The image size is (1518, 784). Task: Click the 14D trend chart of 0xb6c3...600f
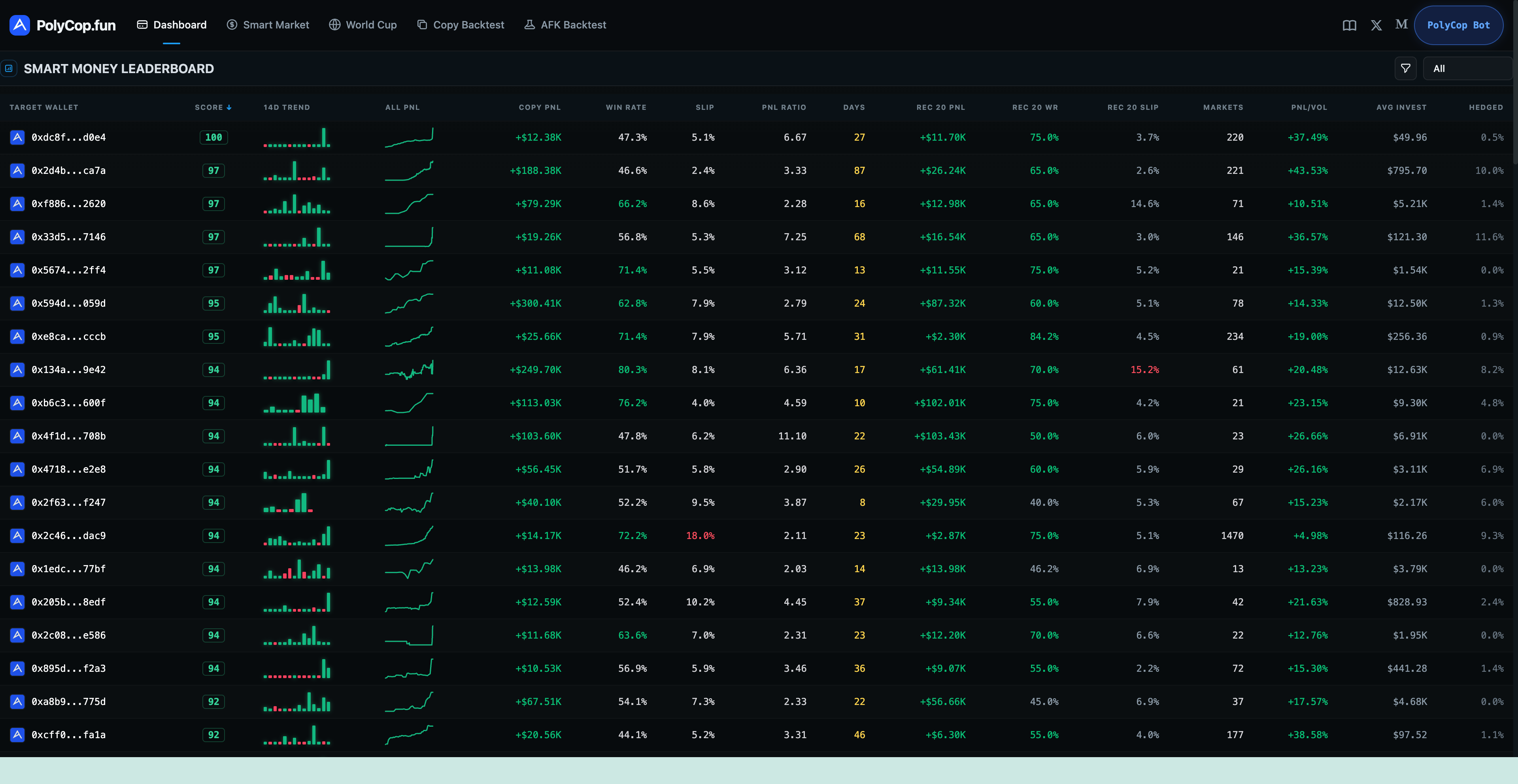[x=295, y=403]
